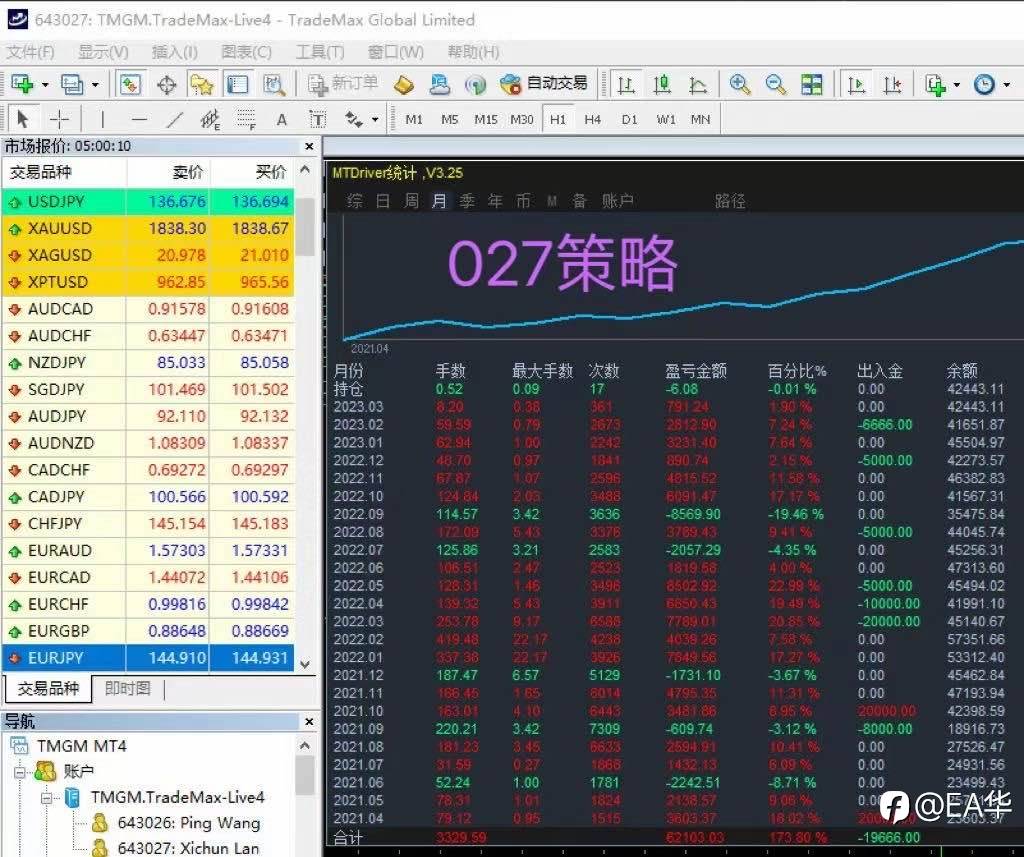The image size is (1024, 857).
Task: Collapse the TMGM.TradeMax-Live4 server node
Action: pyautogui.click(x=47, y=798)
